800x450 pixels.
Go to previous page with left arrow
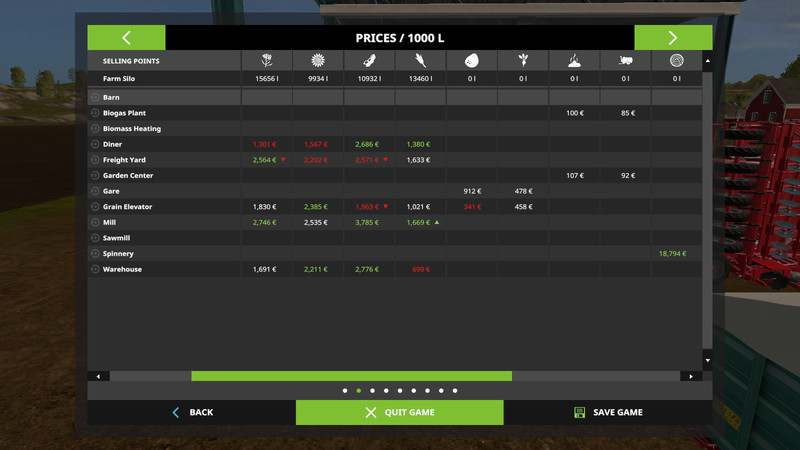[126, 38]
